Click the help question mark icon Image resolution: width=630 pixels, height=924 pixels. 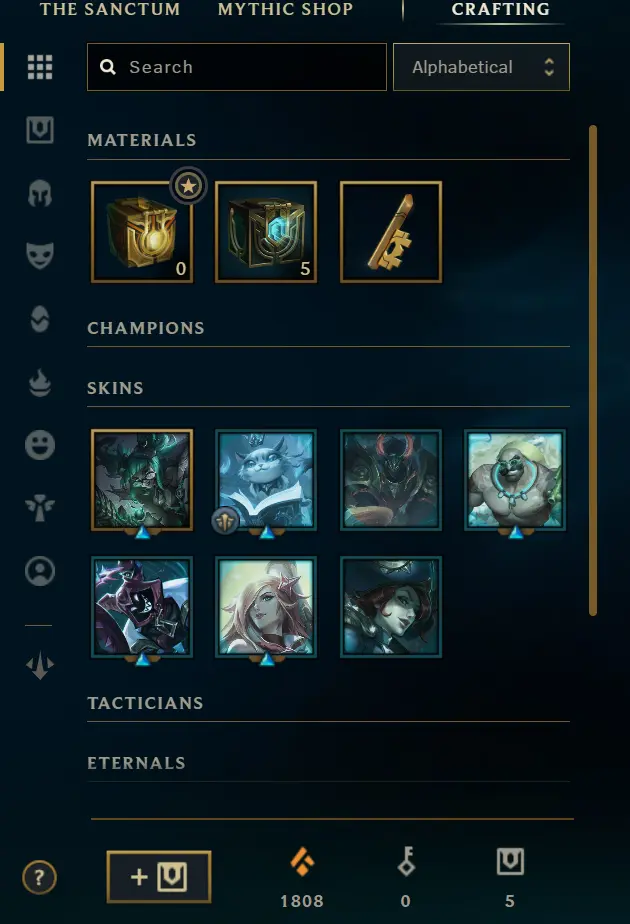39,877
